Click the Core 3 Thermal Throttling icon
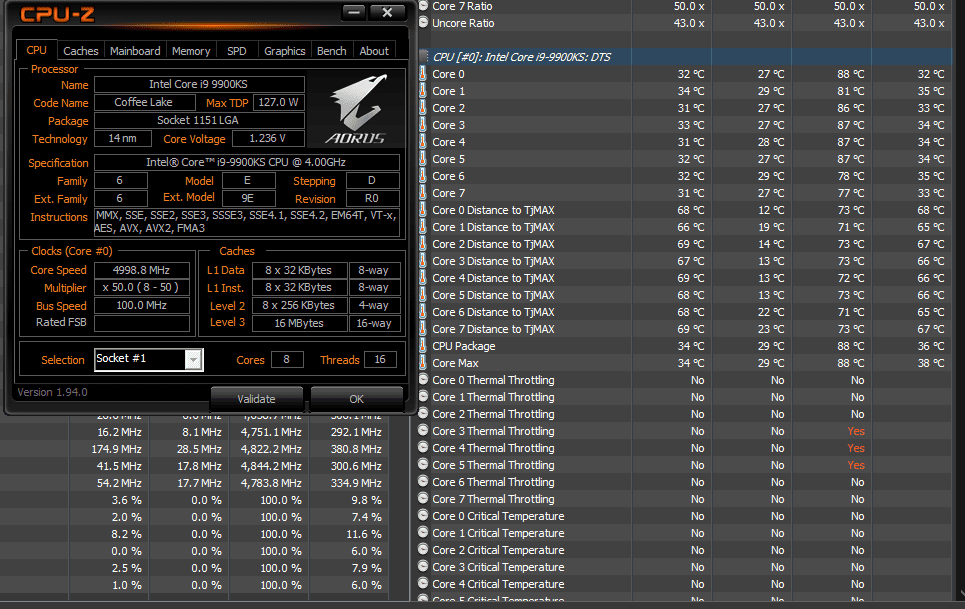Screen dimensions: 965x609 click(423, 431)
